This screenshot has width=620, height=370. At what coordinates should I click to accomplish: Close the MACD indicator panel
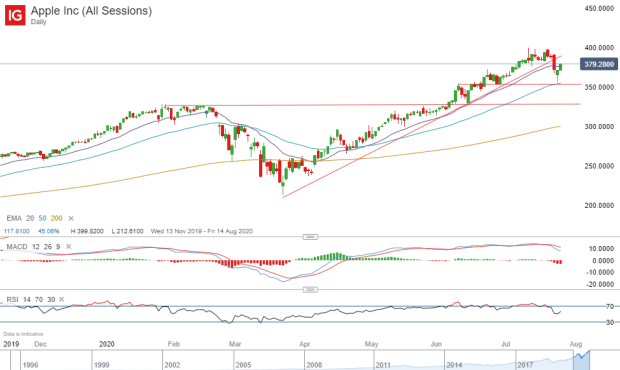[68, 247]
